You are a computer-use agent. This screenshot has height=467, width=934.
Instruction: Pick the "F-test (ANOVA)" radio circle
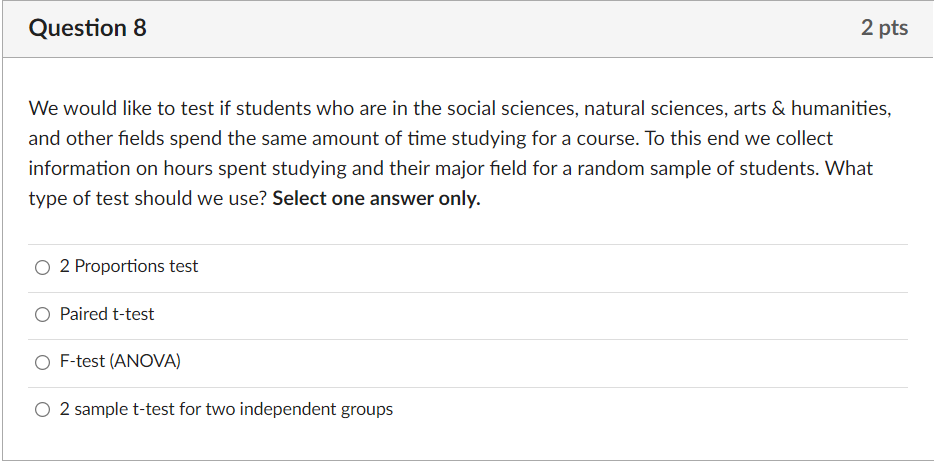42,362
